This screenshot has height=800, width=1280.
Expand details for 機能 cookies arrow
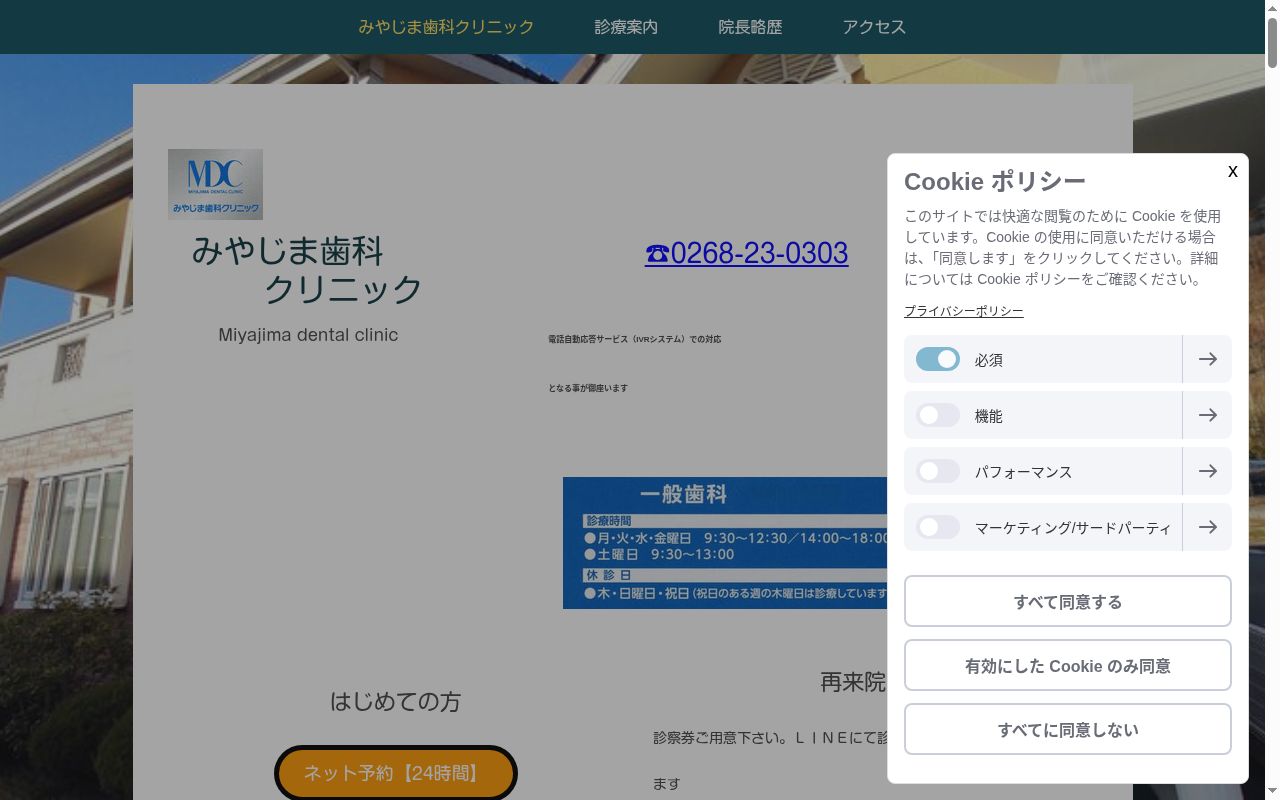point(1207,415)
